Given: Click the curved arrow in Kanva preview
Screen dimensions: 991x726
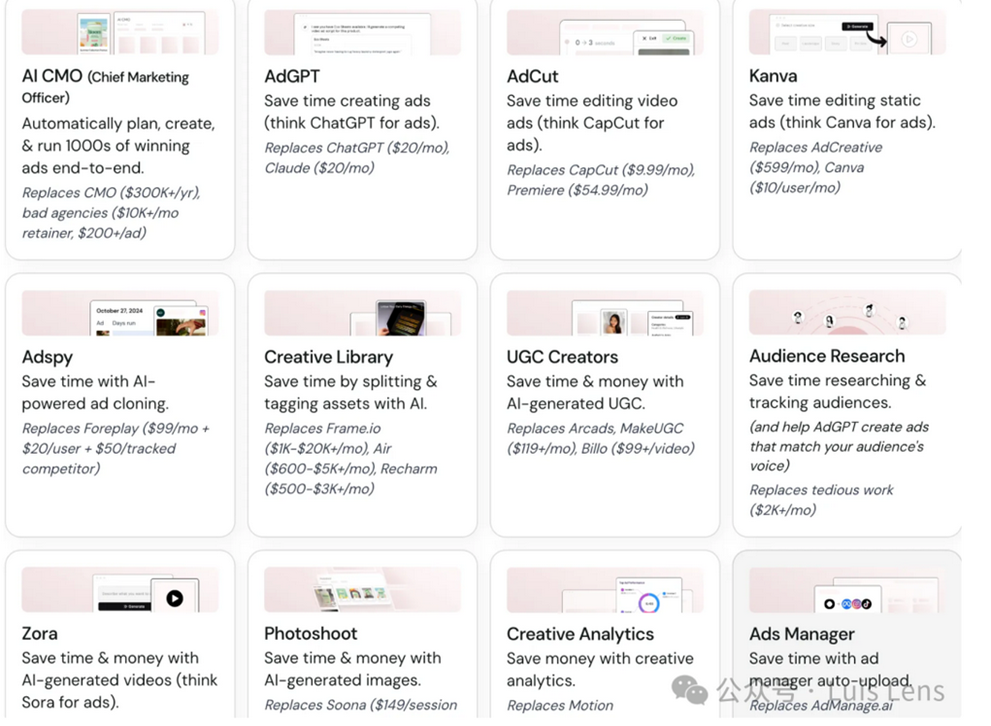Looking at the screenshot, I should (x=877, y=38).
